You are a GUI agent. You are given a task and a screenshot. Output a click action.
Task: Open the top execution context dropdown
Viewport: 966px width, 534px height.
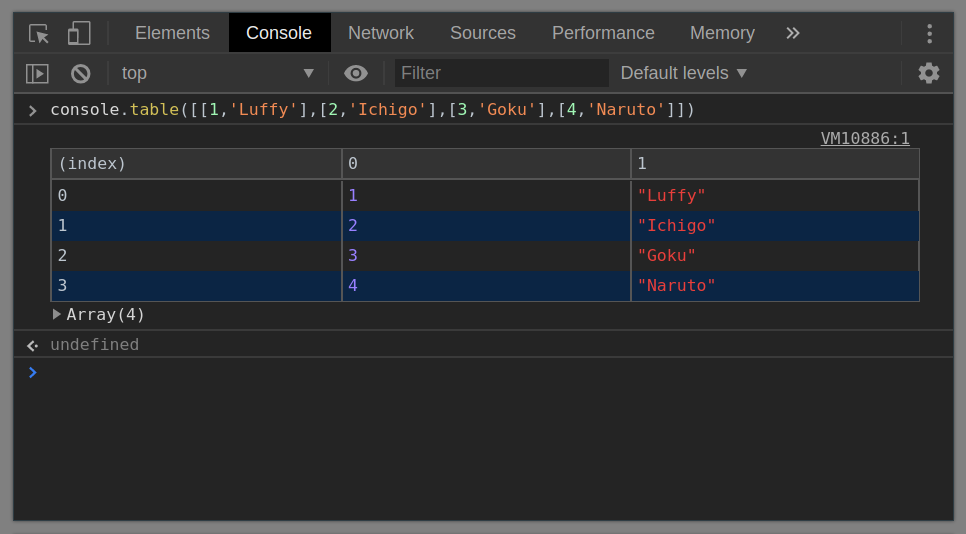tap(217, 73)
